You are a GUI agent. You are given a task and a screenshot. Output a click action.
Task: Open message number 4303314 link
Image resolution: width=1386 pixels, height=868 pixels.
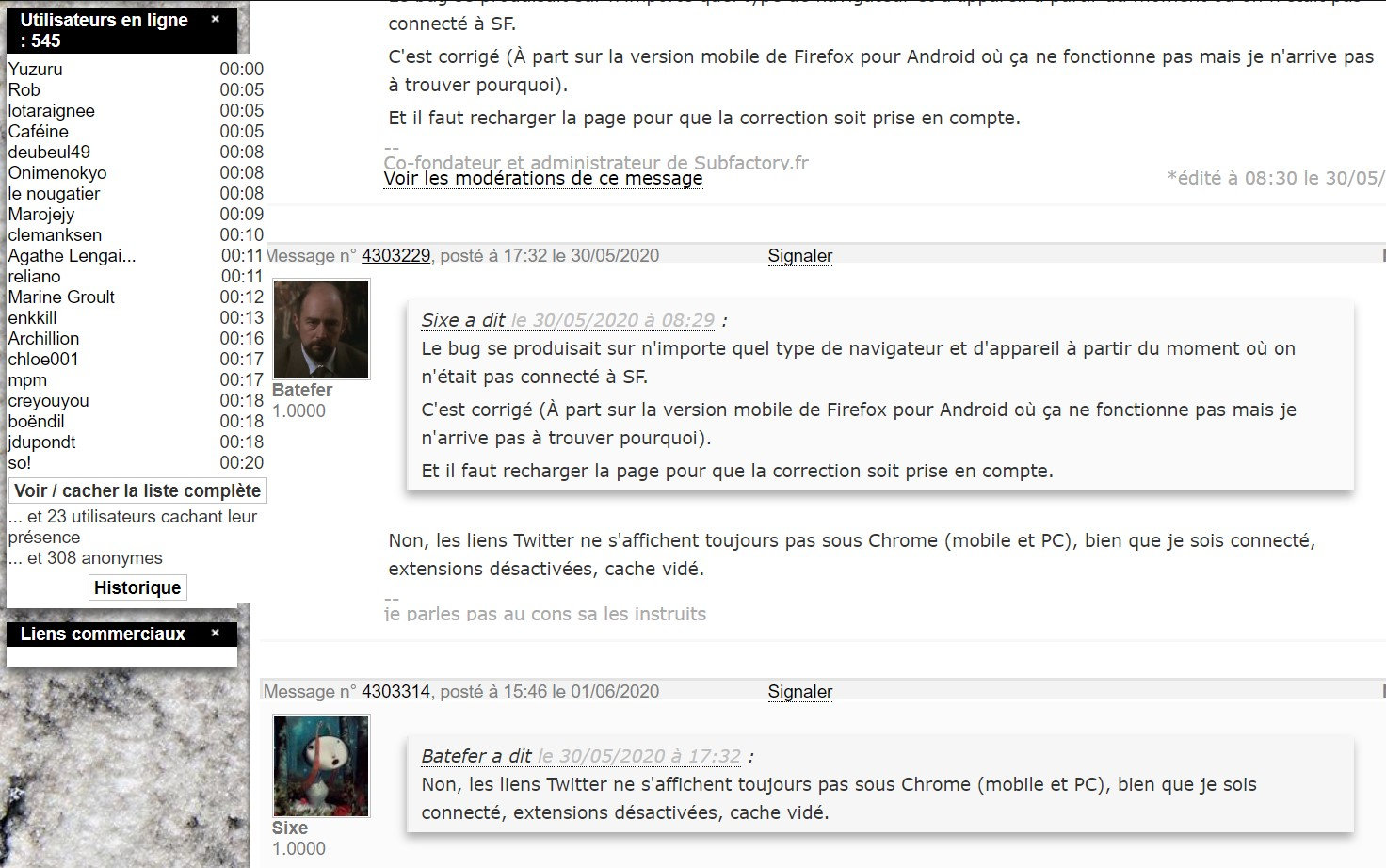[x=395, y=691]
